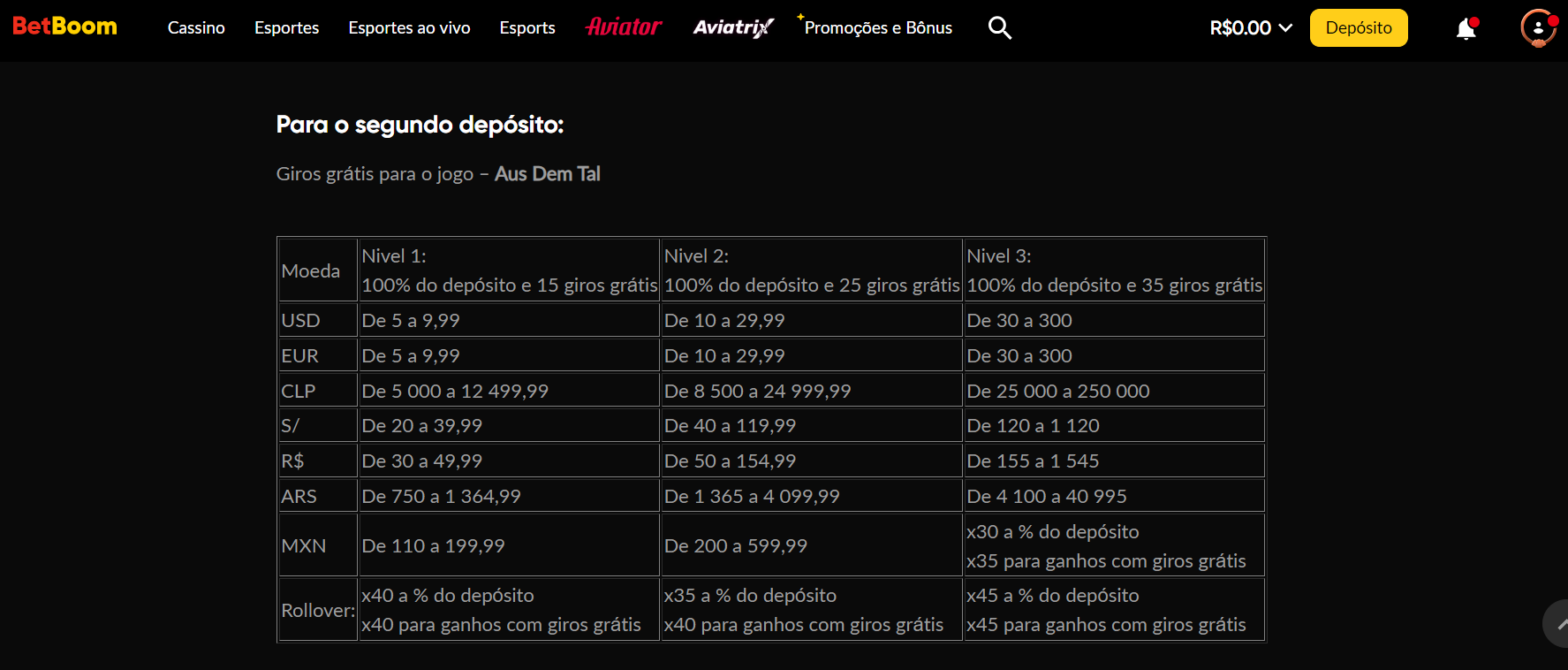Open the Esportes menu
The image size is (1568, 670).
(286, 27)
